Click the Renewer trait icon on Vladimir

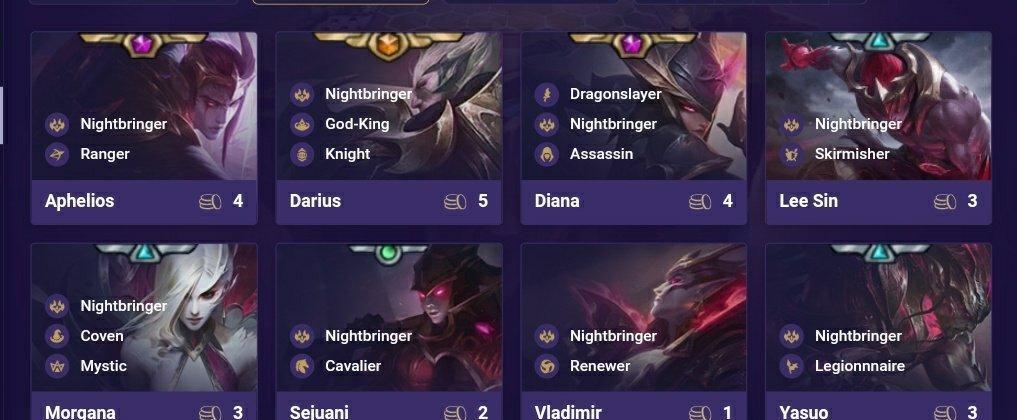point(547,366)
